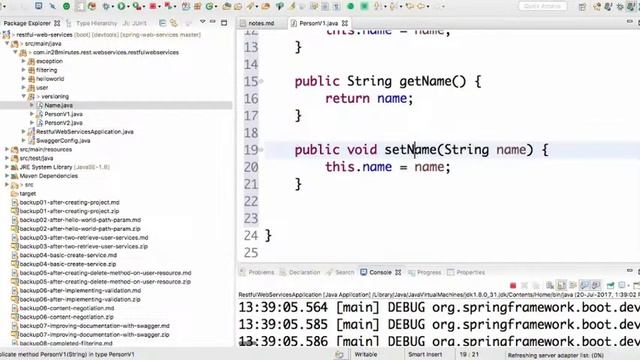
Task: Collapse the src/main/java folder
Action: click(x=7, y=43)
